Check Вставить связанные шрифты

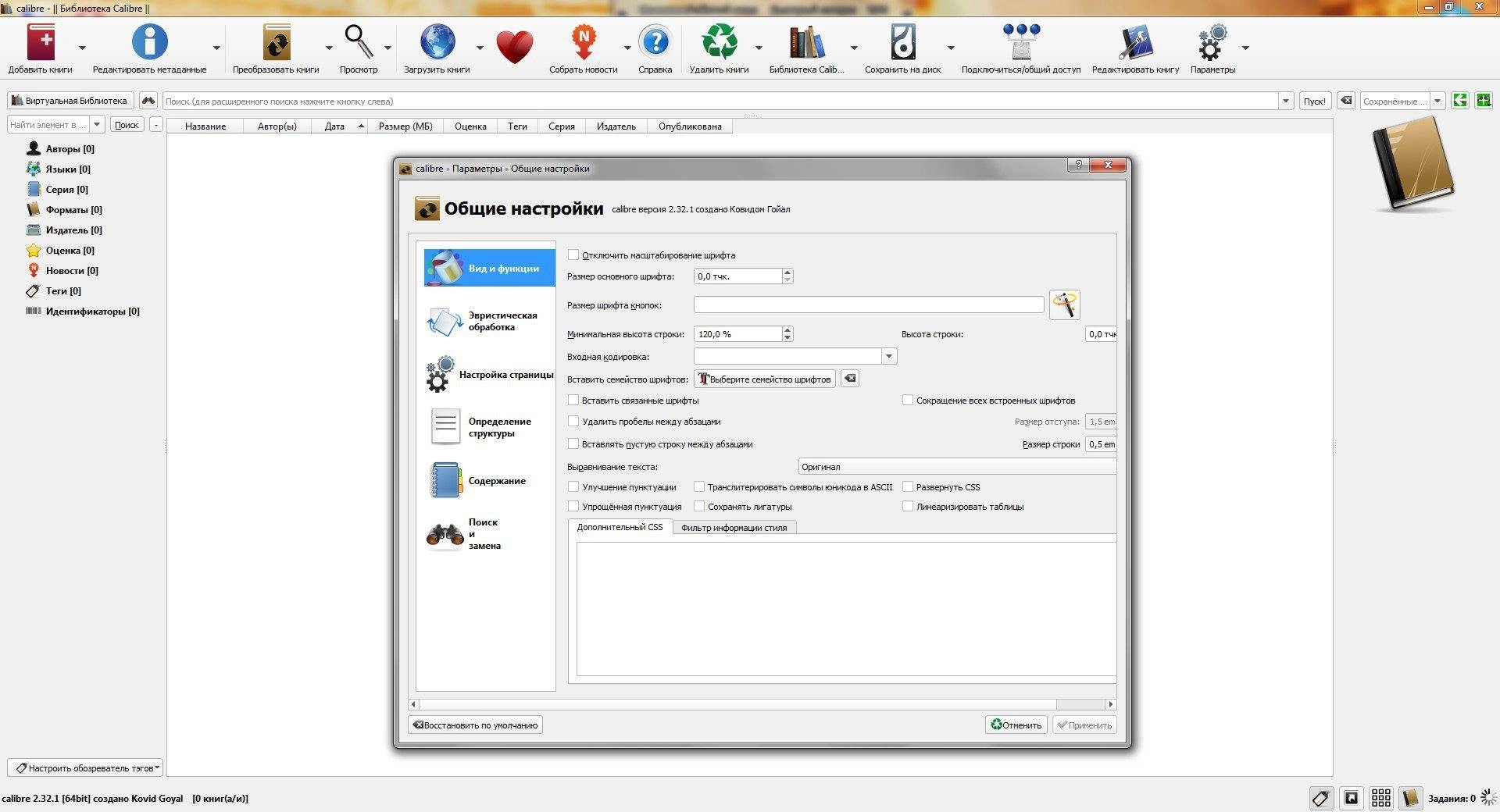573,401
